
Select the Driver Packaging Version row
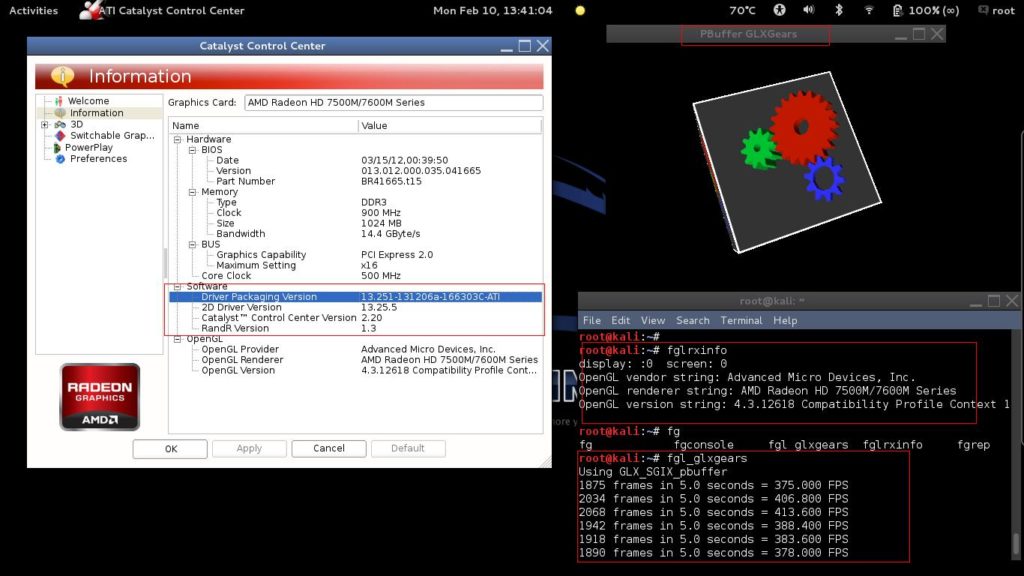coord(355,296)
